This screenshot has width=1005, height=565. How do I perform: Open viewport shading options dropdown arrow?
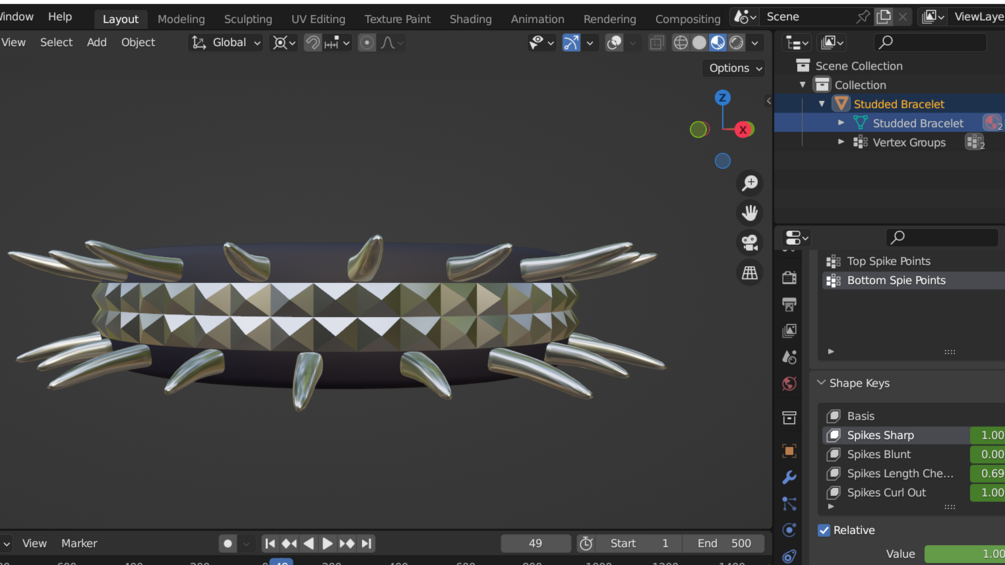click(755, 42)
